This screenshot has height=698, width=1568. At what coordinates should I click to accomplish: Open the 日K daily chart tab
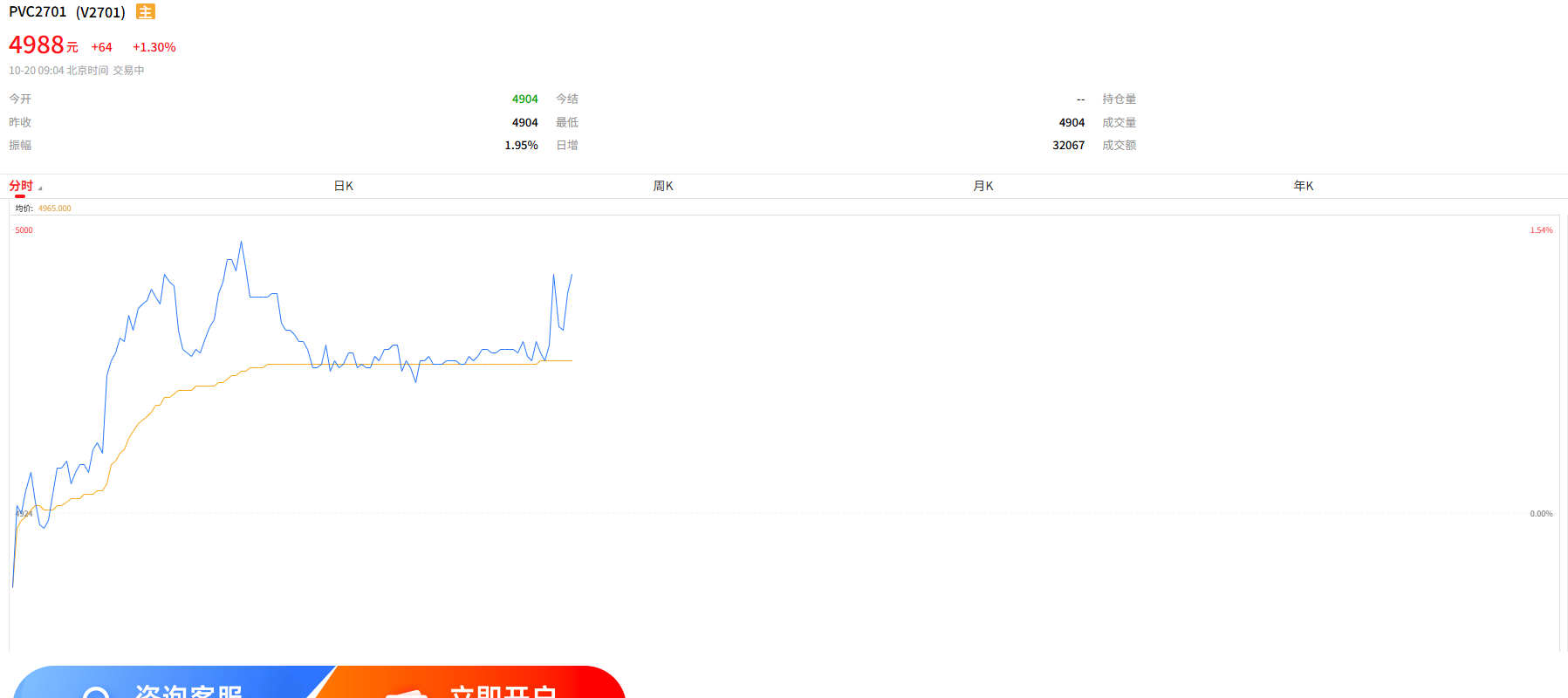tap(344, 186)
